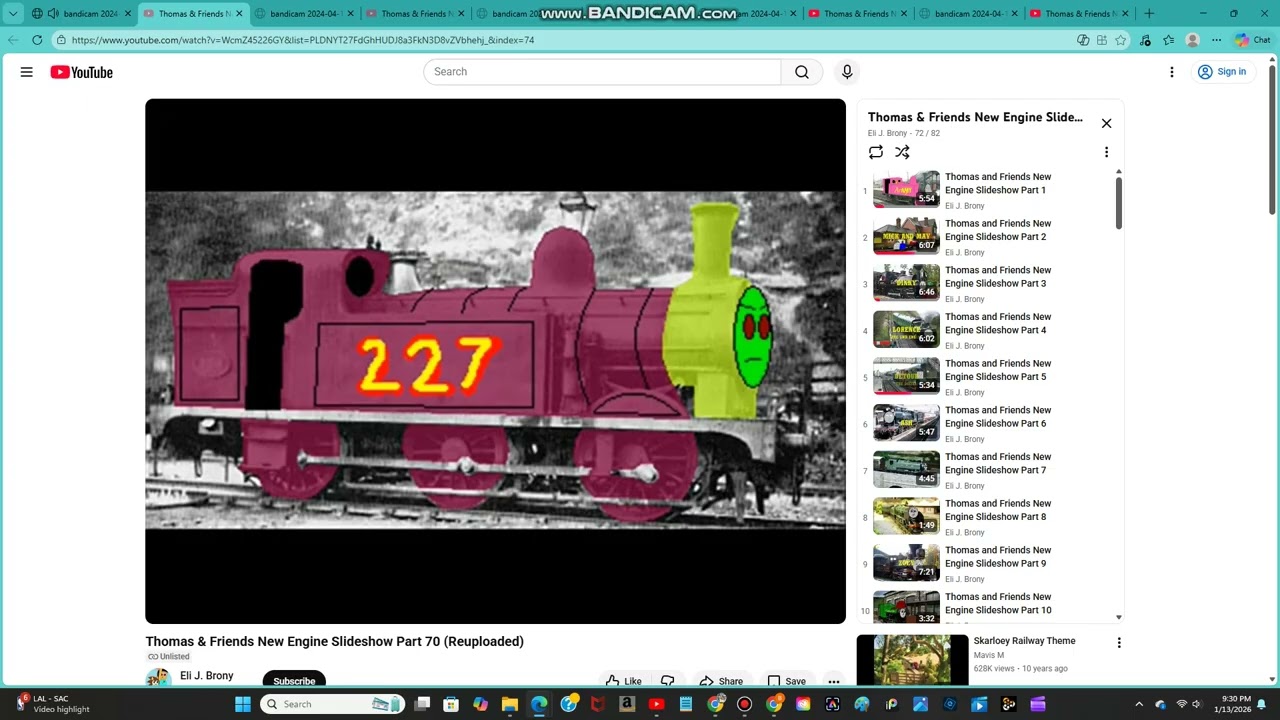Screen dimensions: 1280x720
Task: Open New Engine Slideshow Part 8 thumbnail
Action: [x=906, y=516]
